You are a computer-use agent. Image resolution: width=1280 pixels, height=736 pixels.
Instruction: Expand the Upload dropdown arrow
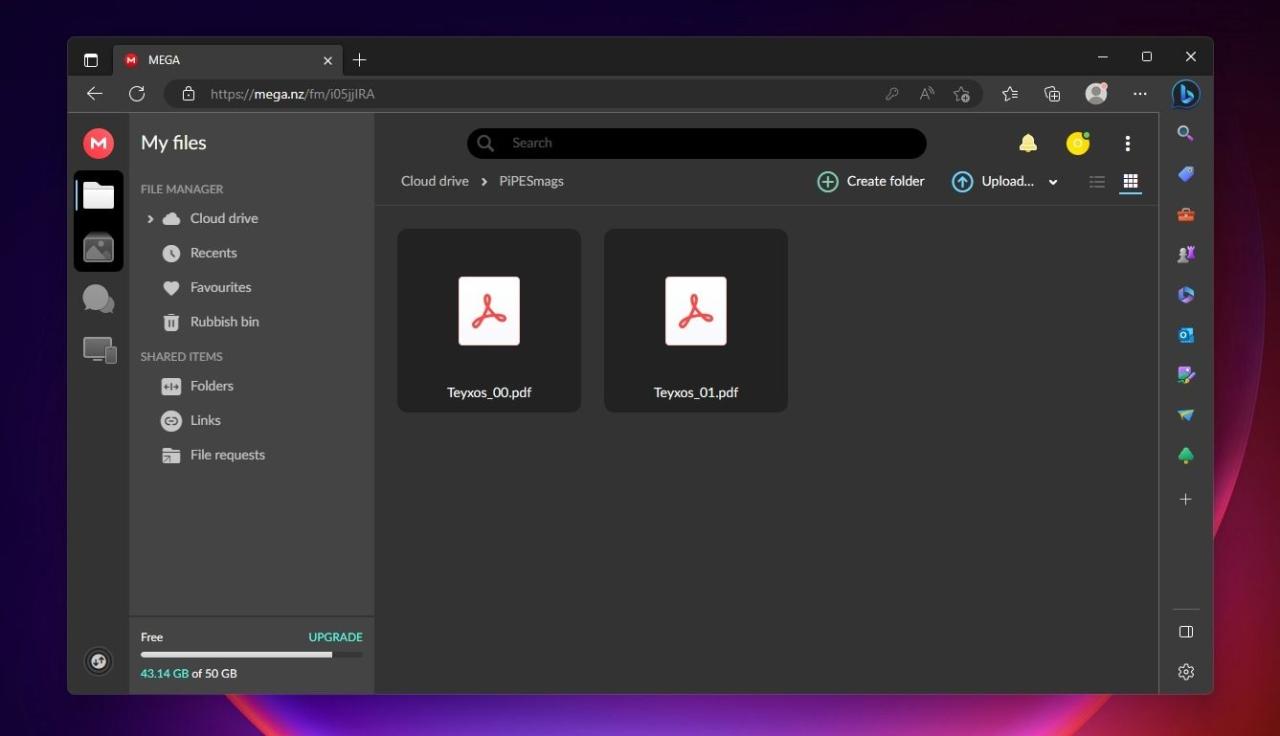click(1053, 182)
